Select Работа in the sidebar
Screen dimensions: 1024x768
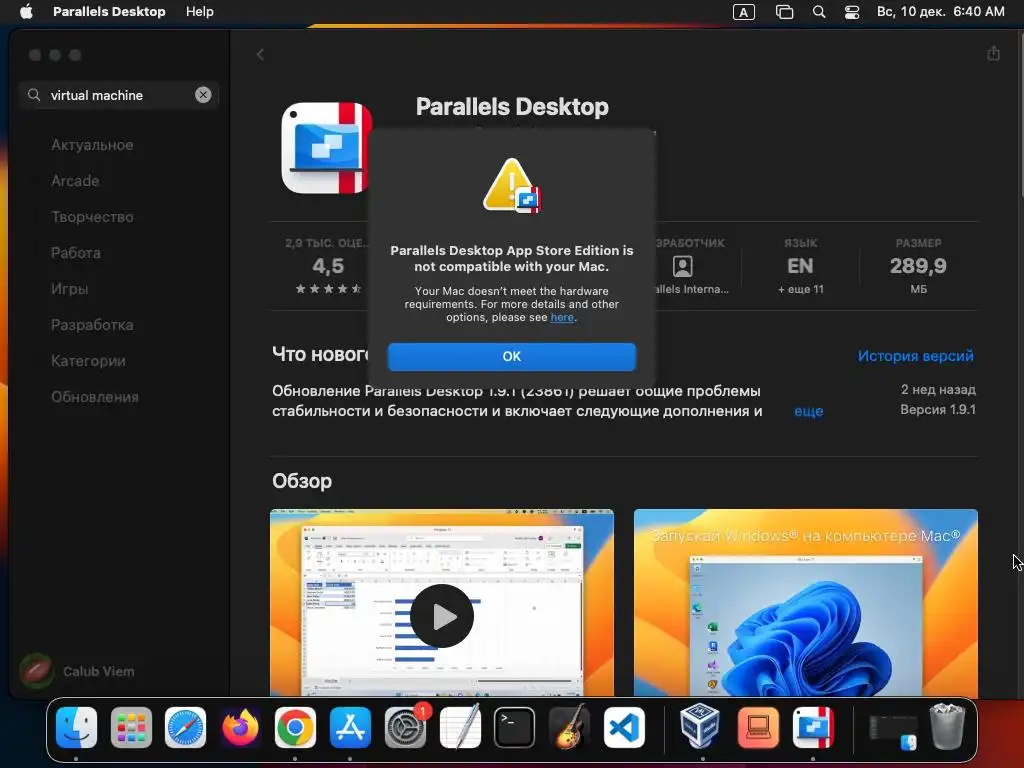click(76, 253)
